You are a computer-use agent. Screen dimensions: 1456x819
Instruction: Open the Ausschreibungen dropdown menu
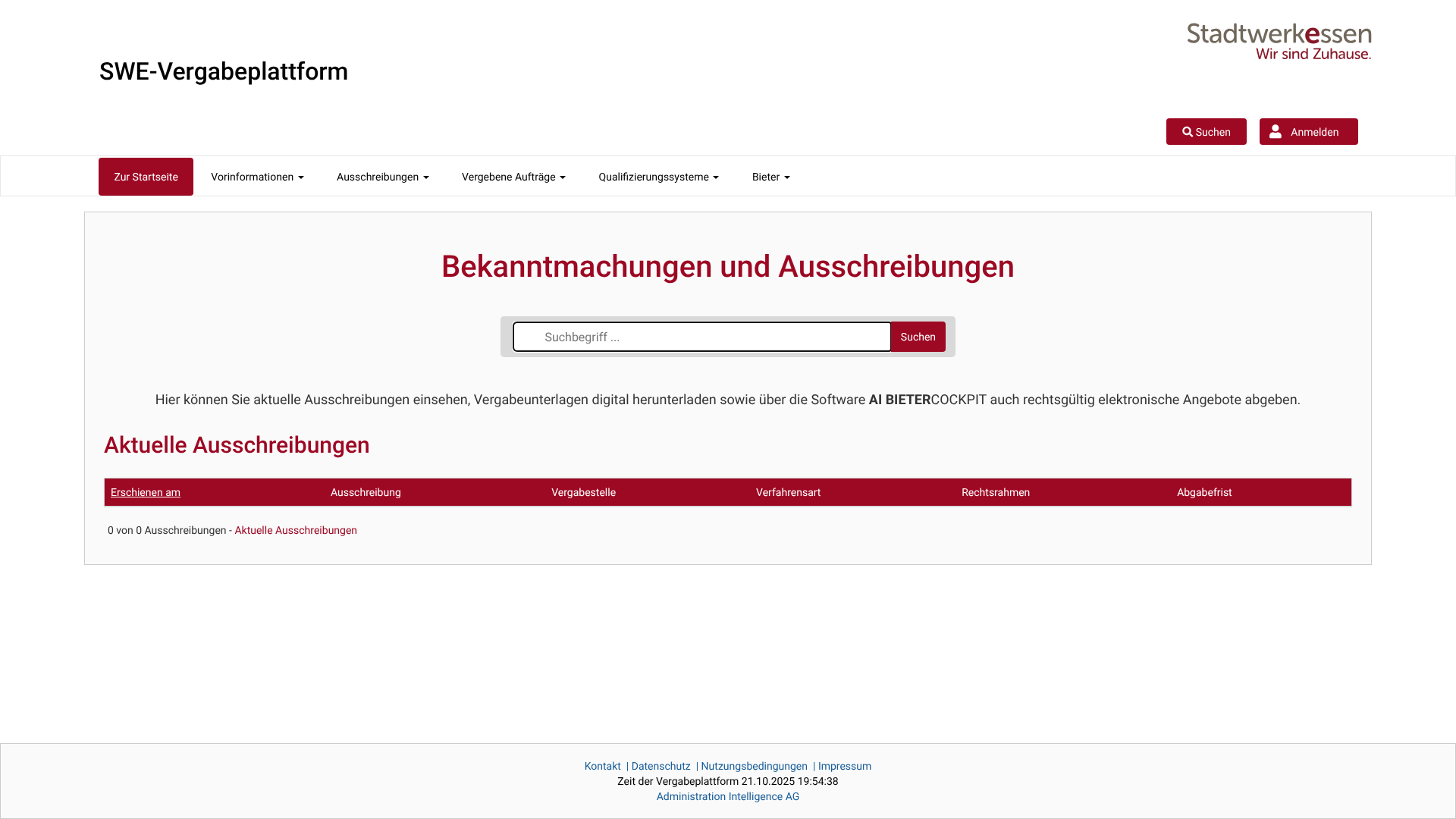coord(382,177)
